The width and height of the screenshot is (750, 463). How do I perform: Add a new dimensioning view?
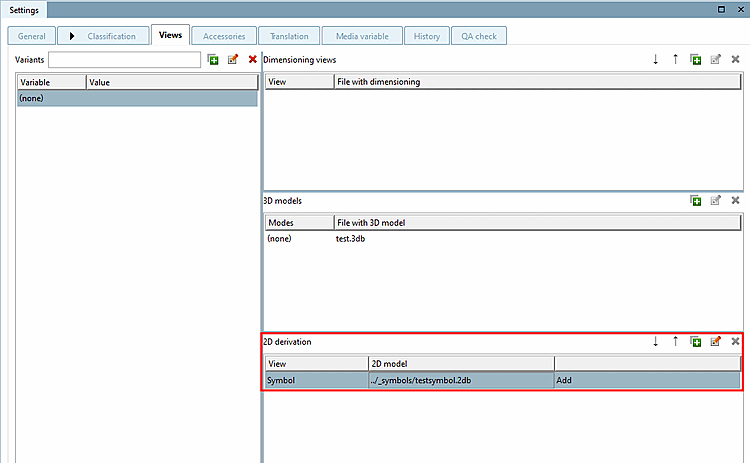[695, 59]
